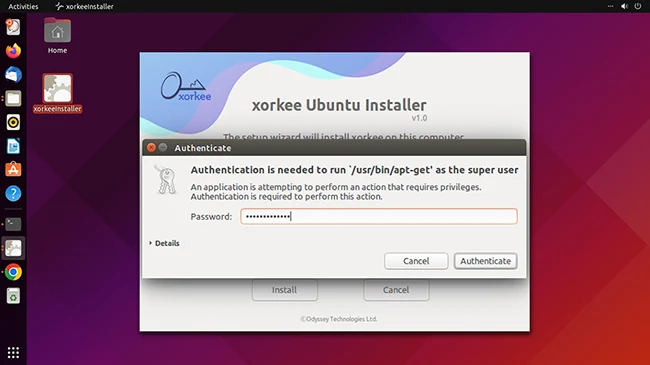Click the Authenticate dialog title bar
Viewport: 650px width, 365px height.
point(334,148)
